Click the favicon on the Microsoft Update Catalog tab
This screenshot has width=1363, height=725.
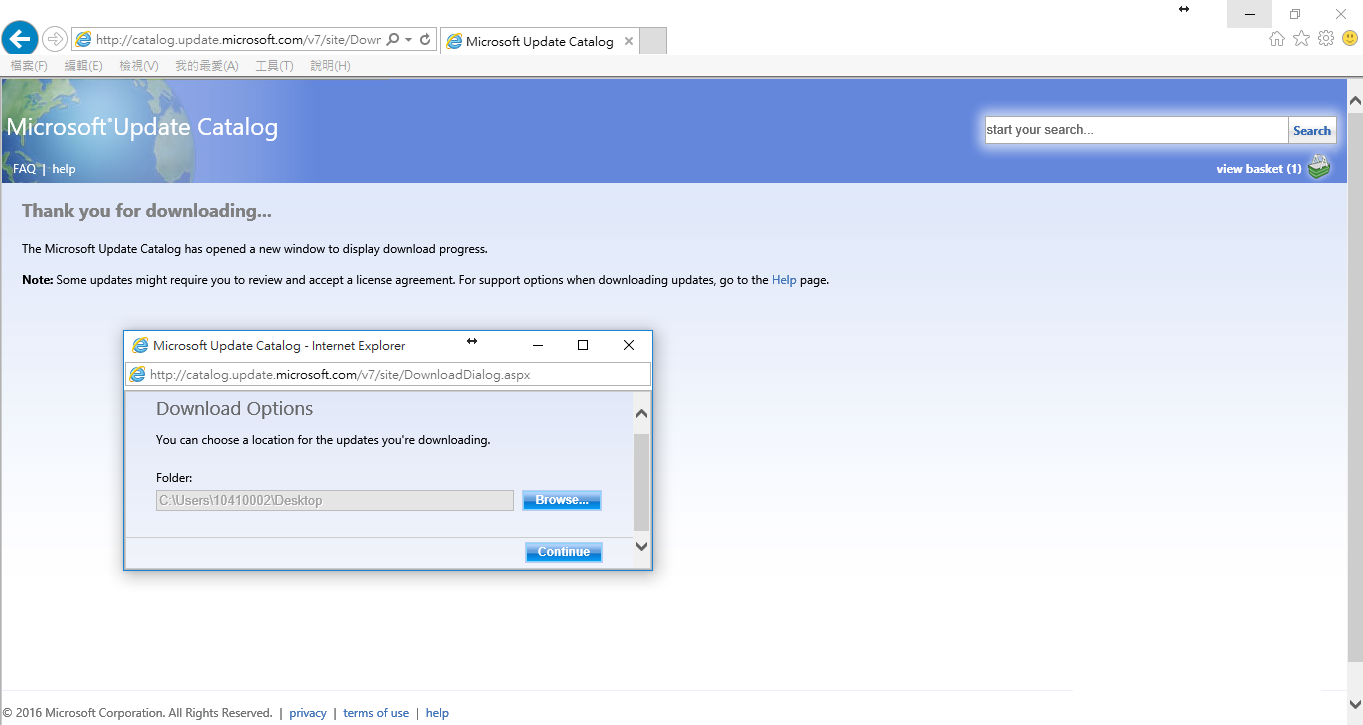[454, 42]
